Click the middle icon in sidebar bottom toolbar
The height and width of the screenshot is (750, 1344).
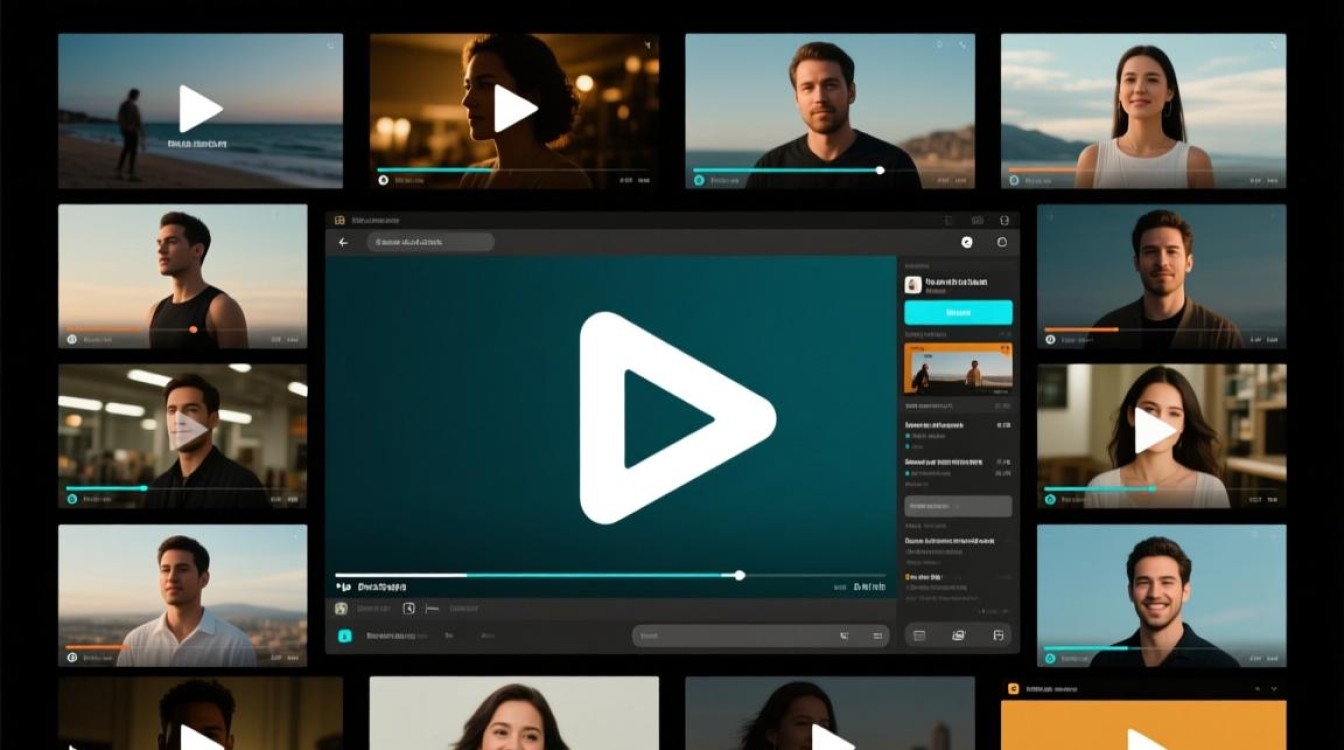tap(958, 635)
